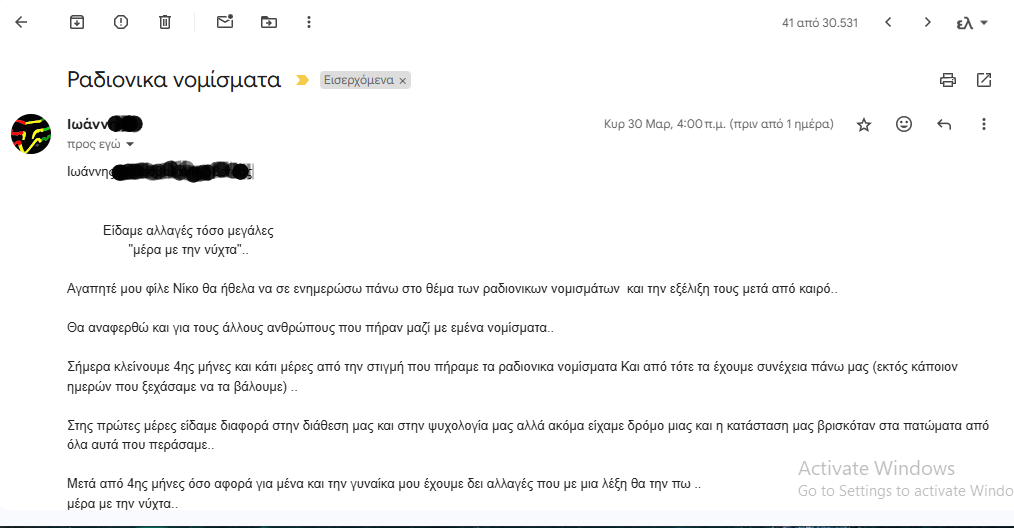This screenshot has width=1014, height=528.
Task: Add an emoji reaction
Action: (904, 124)
